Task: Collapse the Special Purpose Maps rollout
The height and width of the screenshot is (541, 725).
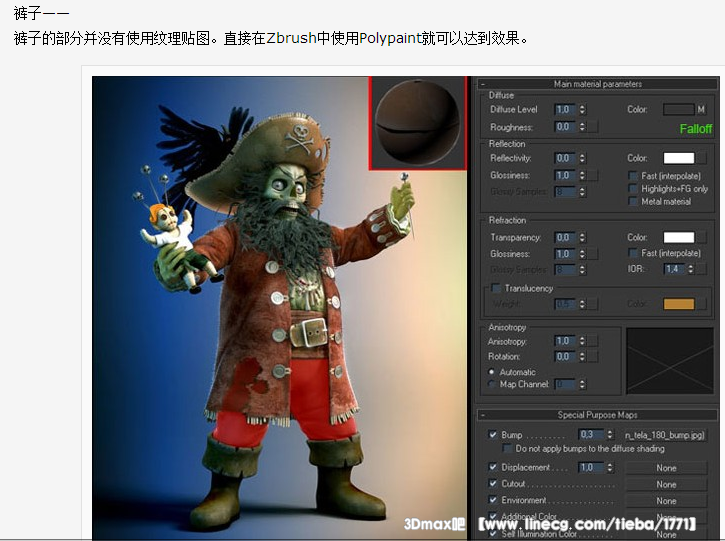Action: click(x=483, y=415)
